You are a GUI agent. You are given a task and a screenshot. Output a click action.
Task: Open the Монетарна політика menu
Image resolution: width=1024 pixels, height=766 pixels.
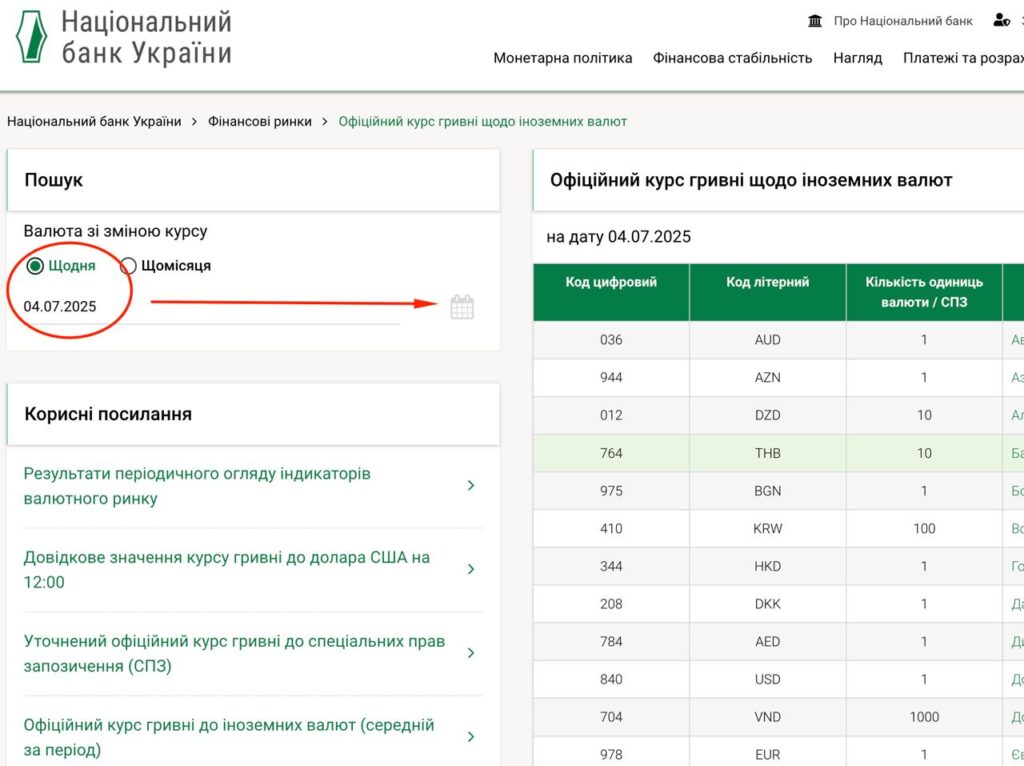point(562,58)
